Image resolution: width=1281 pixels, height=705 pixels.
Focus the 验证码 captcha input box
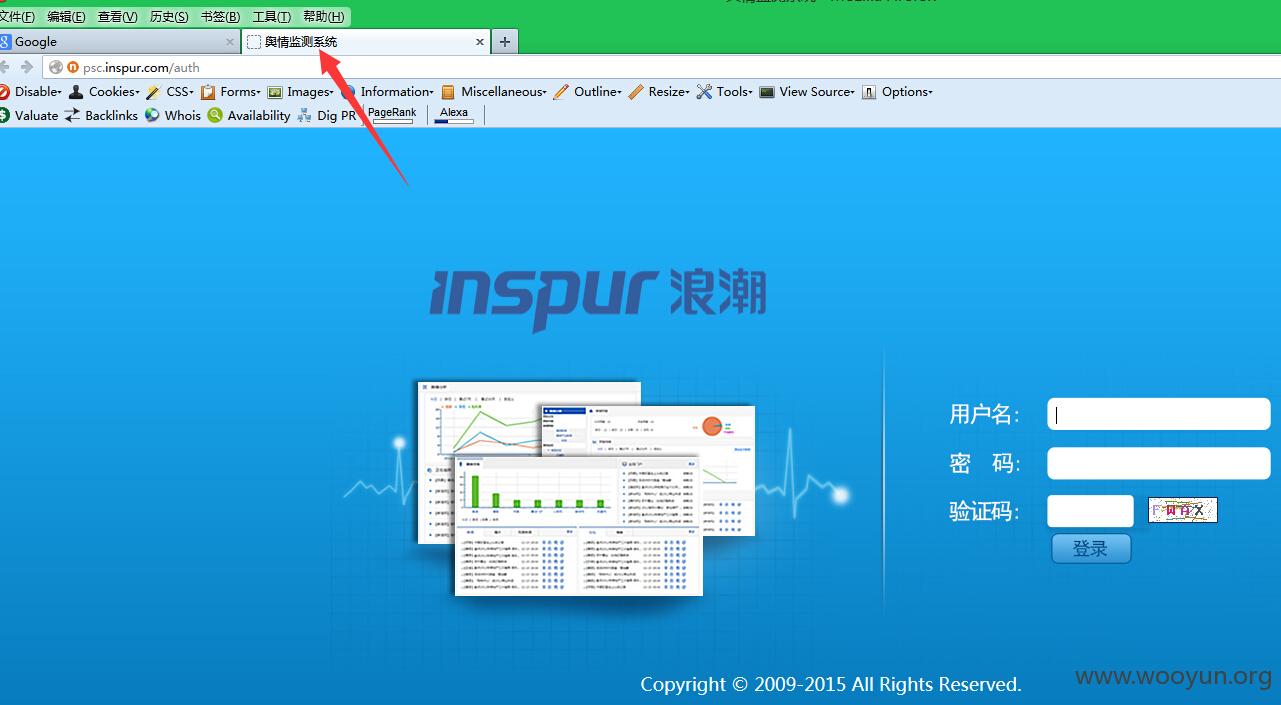[1090, 511]
